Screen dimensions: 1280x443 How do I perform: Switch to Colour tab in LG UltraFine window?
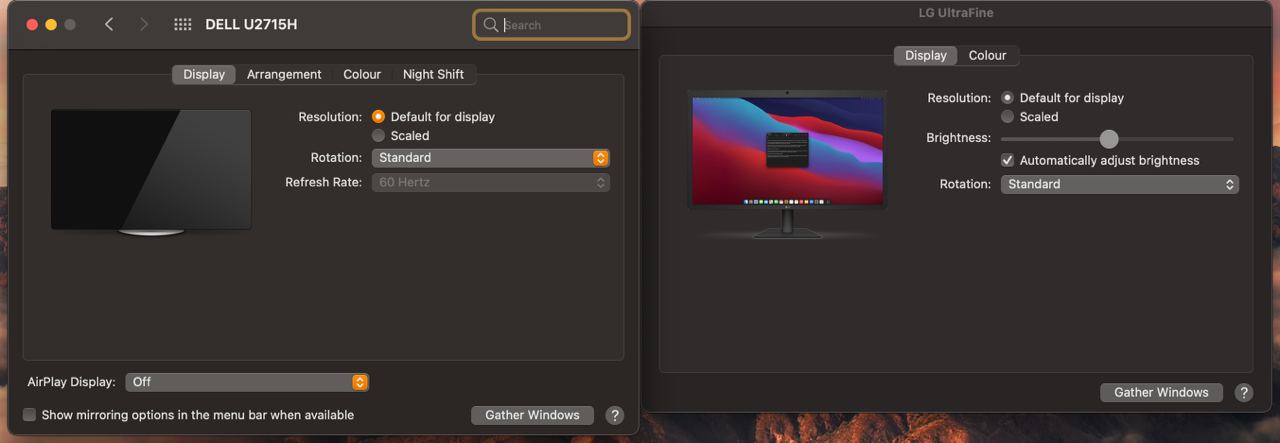coord(987,56)
